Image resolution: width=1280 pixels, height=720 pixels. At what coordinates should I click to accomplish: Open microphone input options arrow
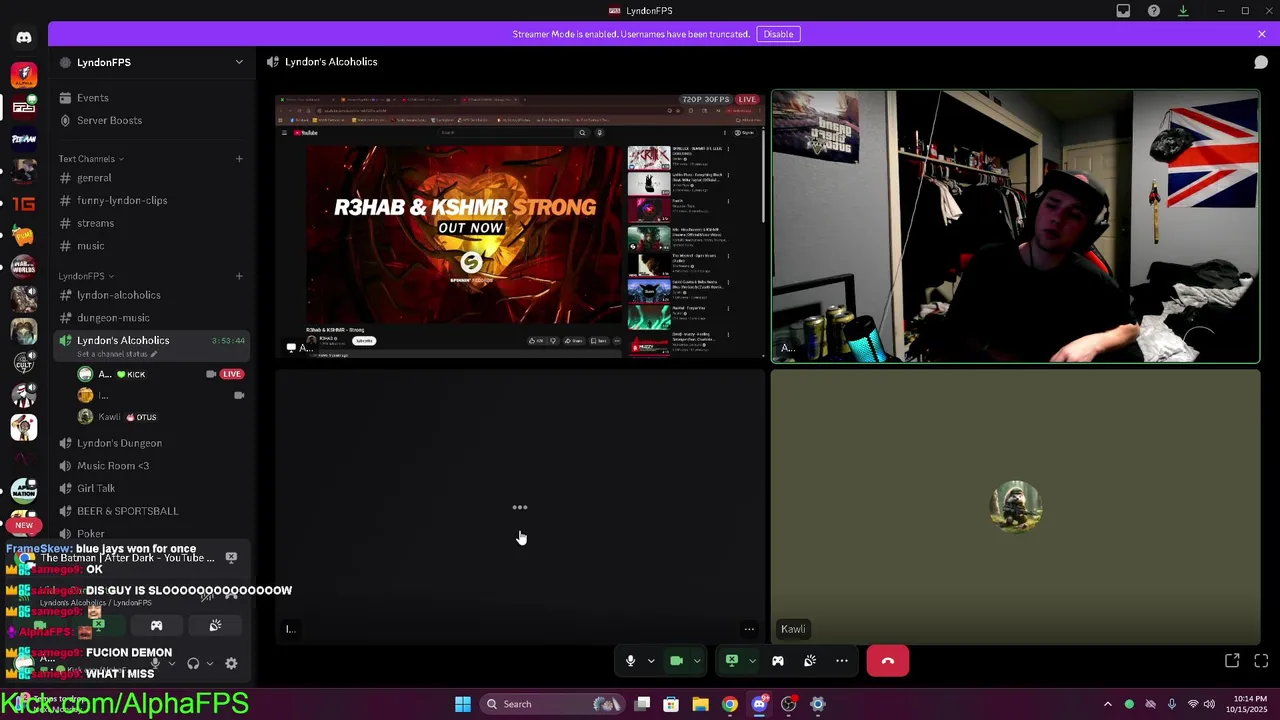(651, 661)
